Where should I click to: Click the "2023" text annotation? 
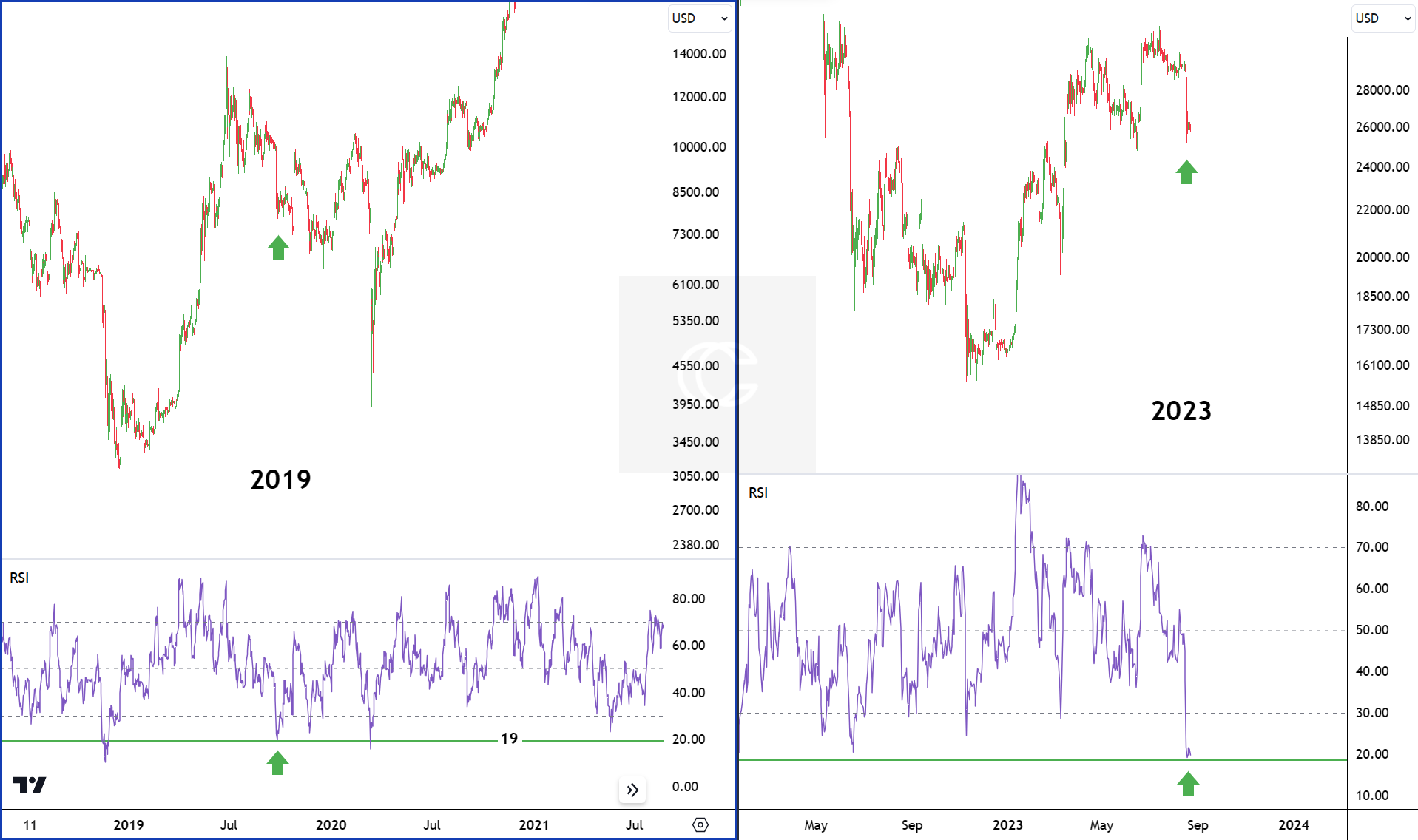click(x=1181, y=411)
